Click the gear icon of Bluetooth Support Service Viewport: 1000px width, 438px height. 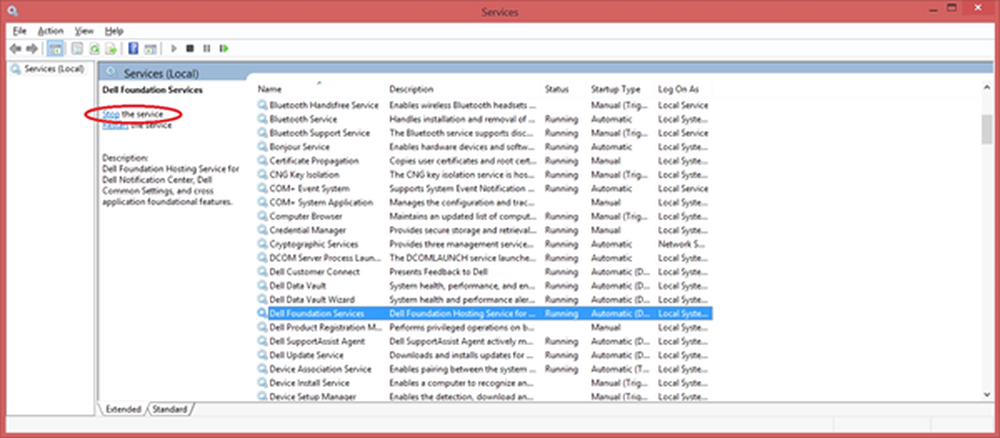pos(262,133)
